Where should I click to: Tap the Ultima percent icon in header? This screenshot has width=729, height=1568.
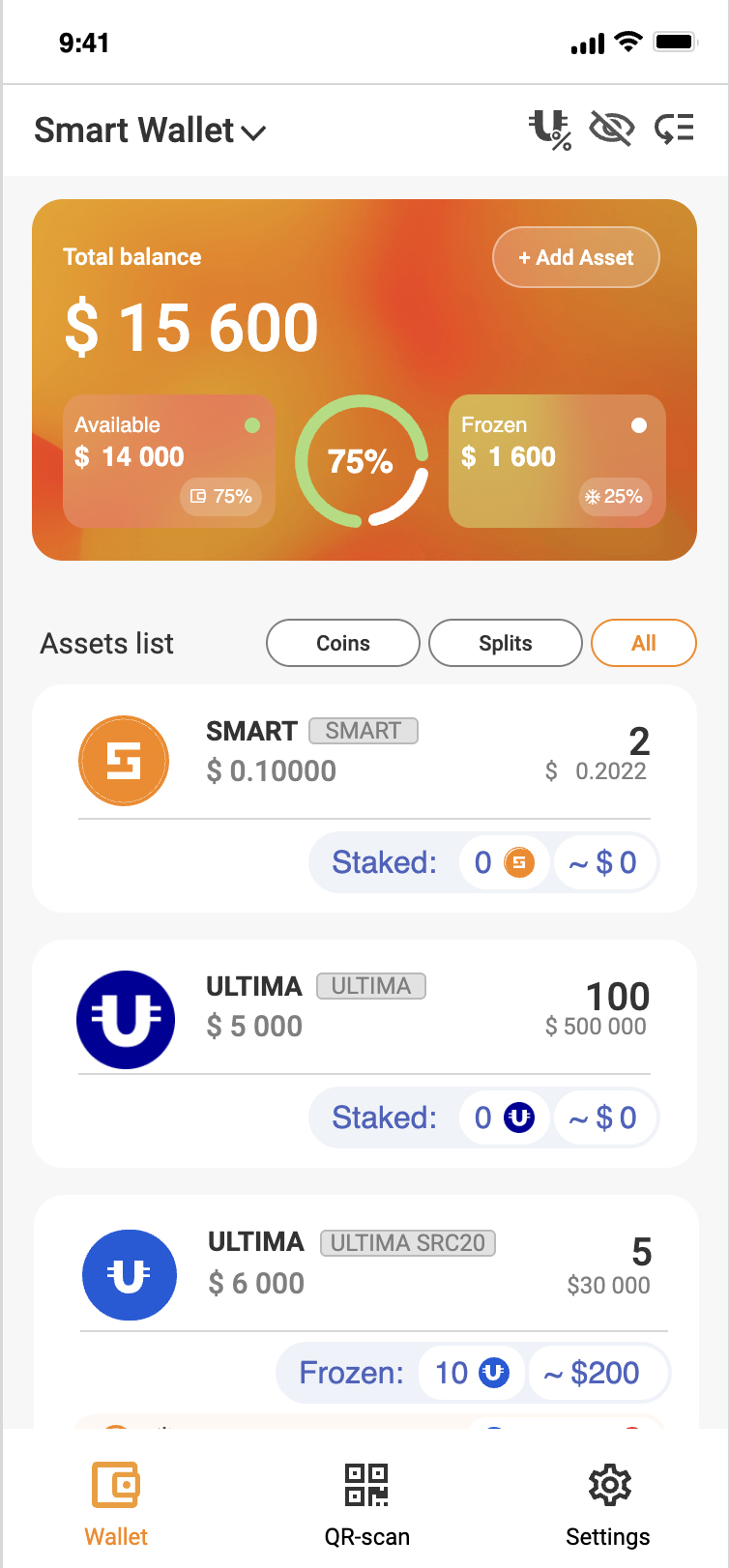[550, 130]
